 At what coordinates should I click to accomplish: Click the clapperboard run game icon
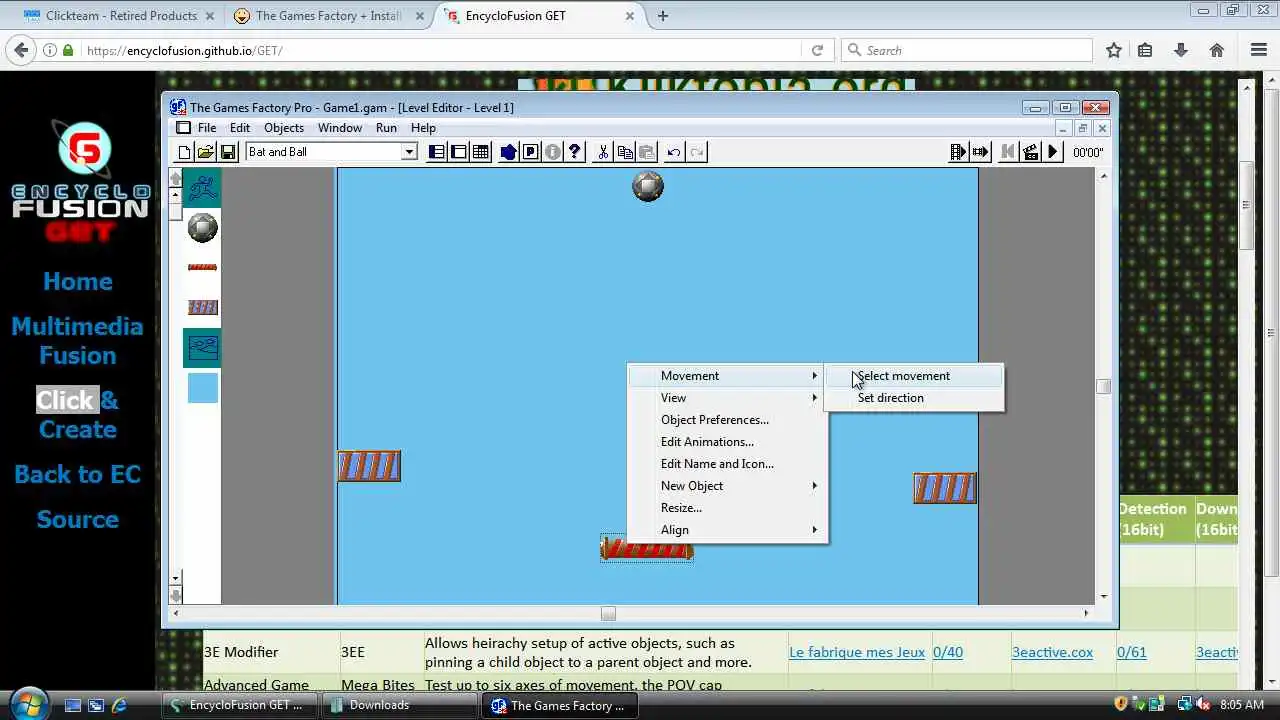[1031, 152]
